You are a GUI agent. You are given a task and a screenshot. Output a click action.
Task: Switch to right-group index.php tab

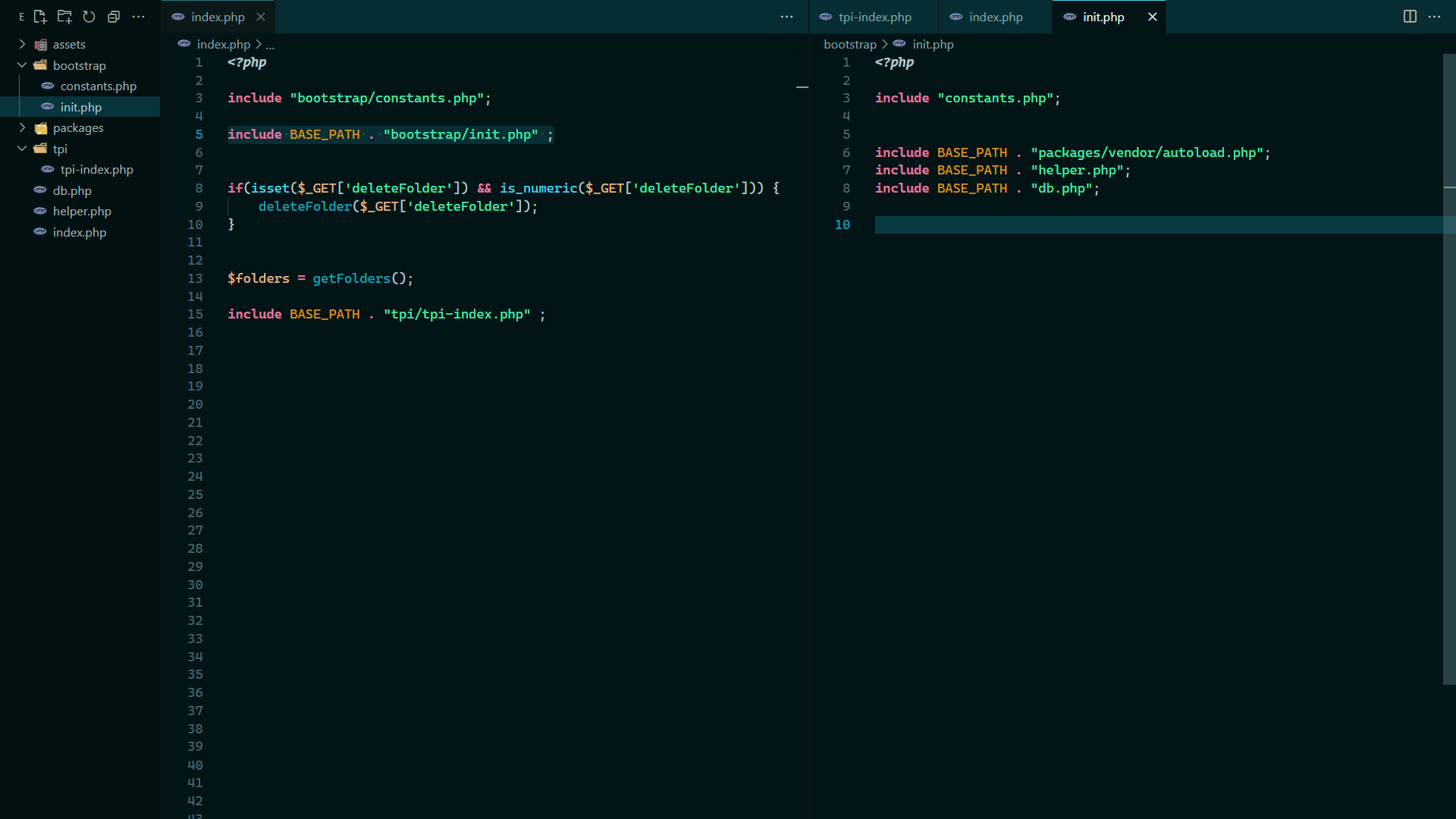[996, 17]
